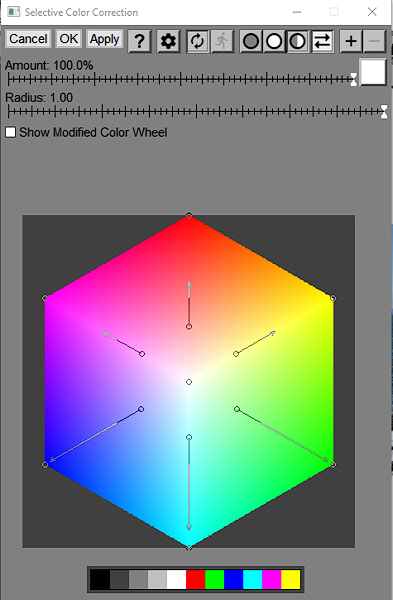Toggle the half-filled circle compare icon
Image resolution: width=393 pixels, height=600 pixels.
297,41
